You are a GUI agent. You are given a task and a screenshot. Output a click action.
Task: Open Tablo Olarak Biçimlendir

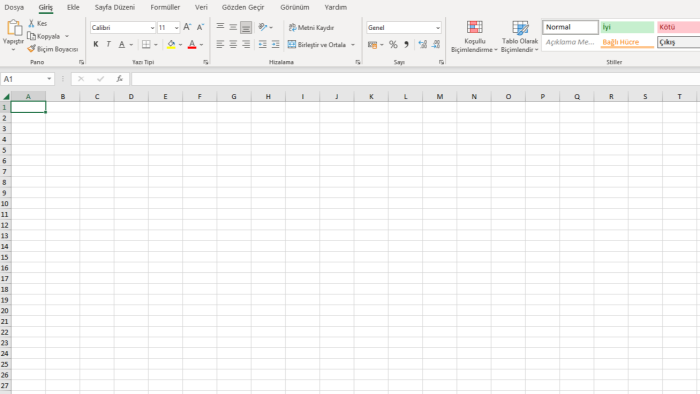(x=520, y=37)
